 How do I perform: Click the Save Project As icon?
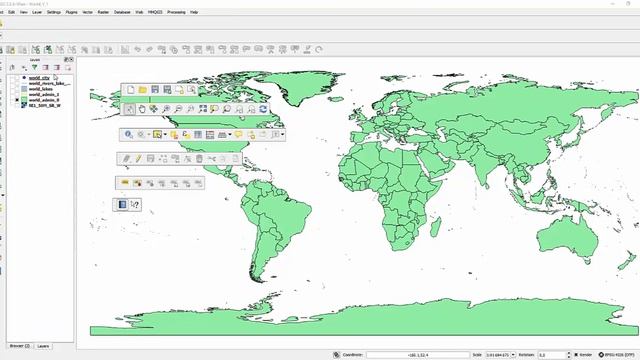pos(167,90)
